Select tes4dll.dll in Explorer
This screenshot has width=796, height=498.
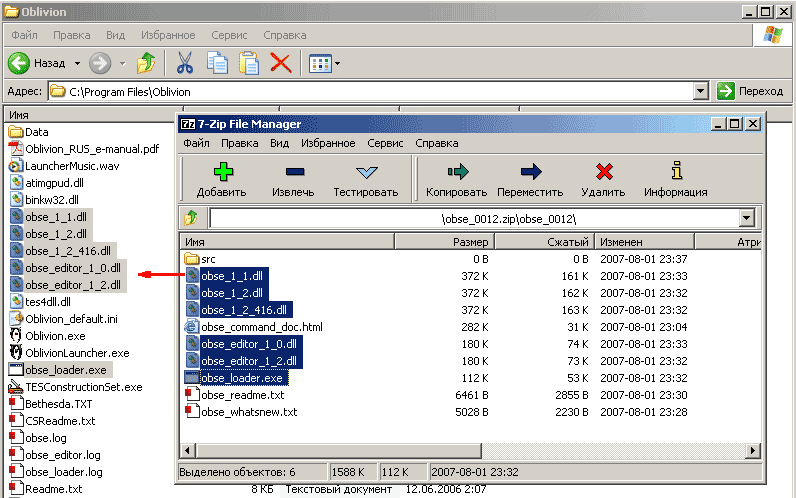tap(41, 302)
